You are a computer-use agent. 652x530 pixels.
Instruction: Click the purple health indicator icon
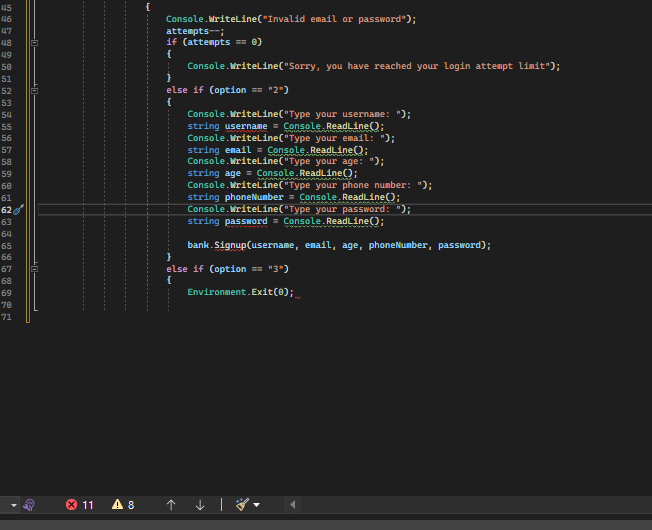(x=29, y=505)
